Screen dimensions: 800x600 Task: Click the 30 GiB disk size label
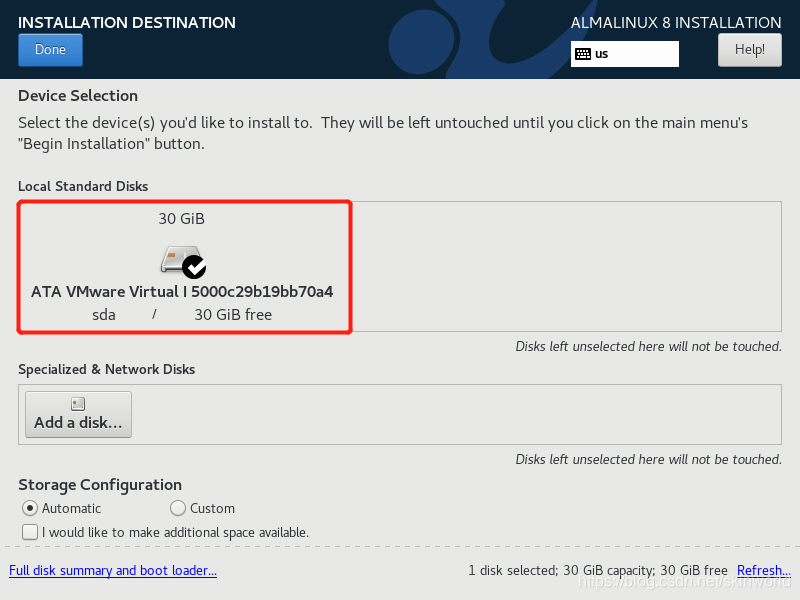(x=181, y=218)
